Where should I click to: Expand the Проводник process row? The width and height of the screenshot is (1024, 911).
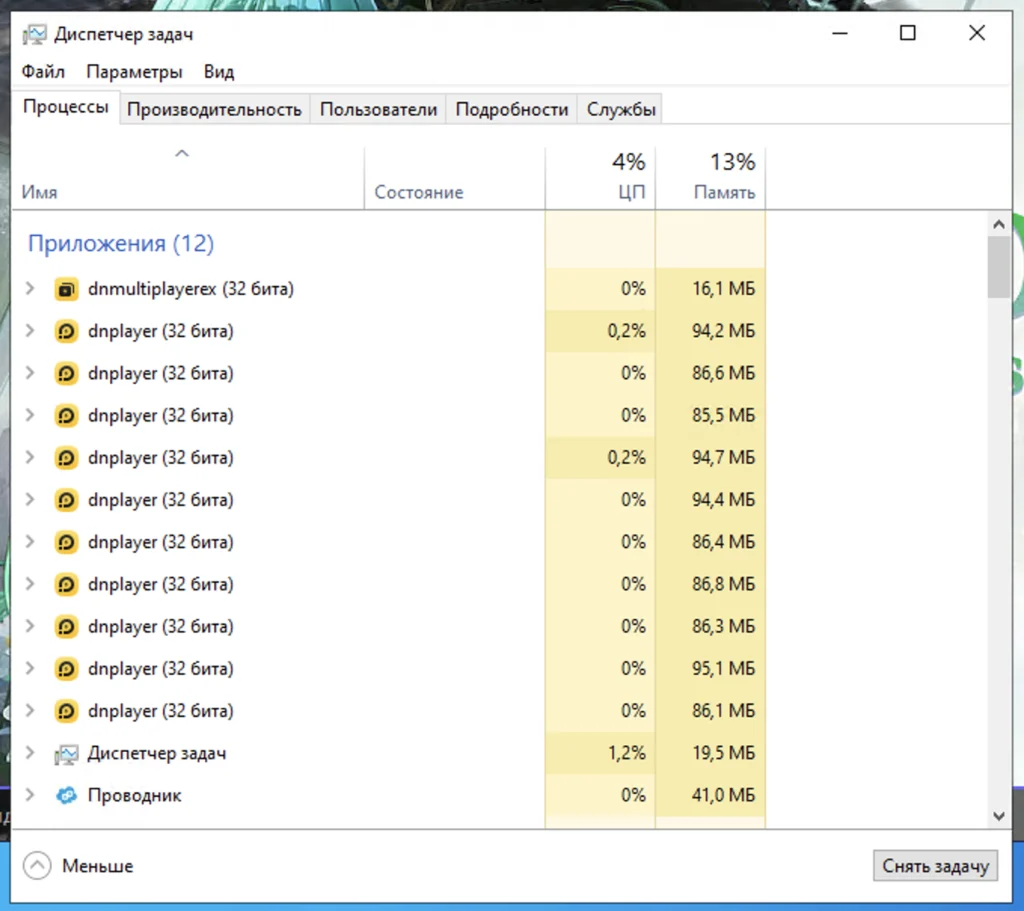(29, 795)
